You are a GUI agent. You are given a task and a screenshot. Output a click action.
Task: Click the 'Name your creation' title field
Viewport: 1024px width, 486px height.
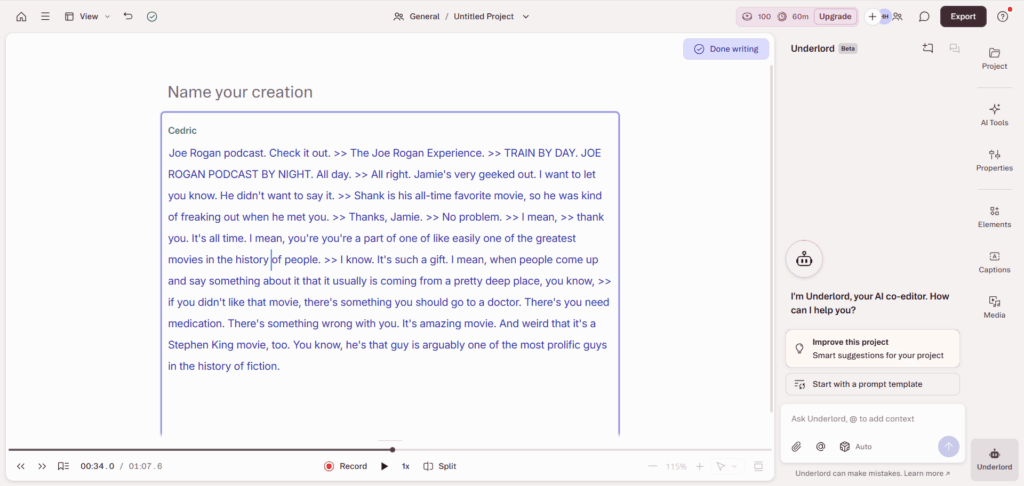(240, 92)
